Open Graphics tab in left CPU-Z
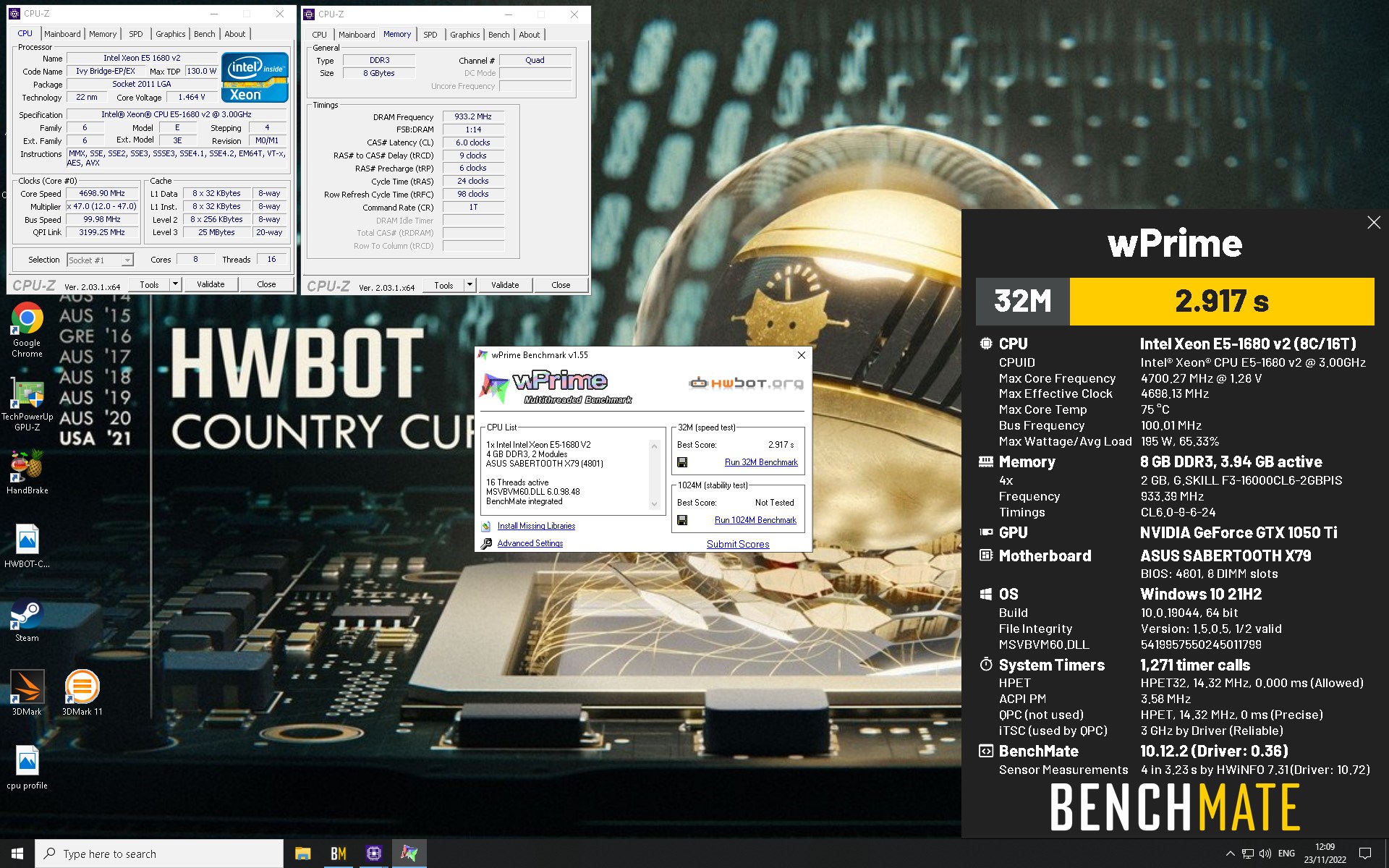The width and height of the screenshot is (1389, 868). pyautogui.click(x=171, y=34)
